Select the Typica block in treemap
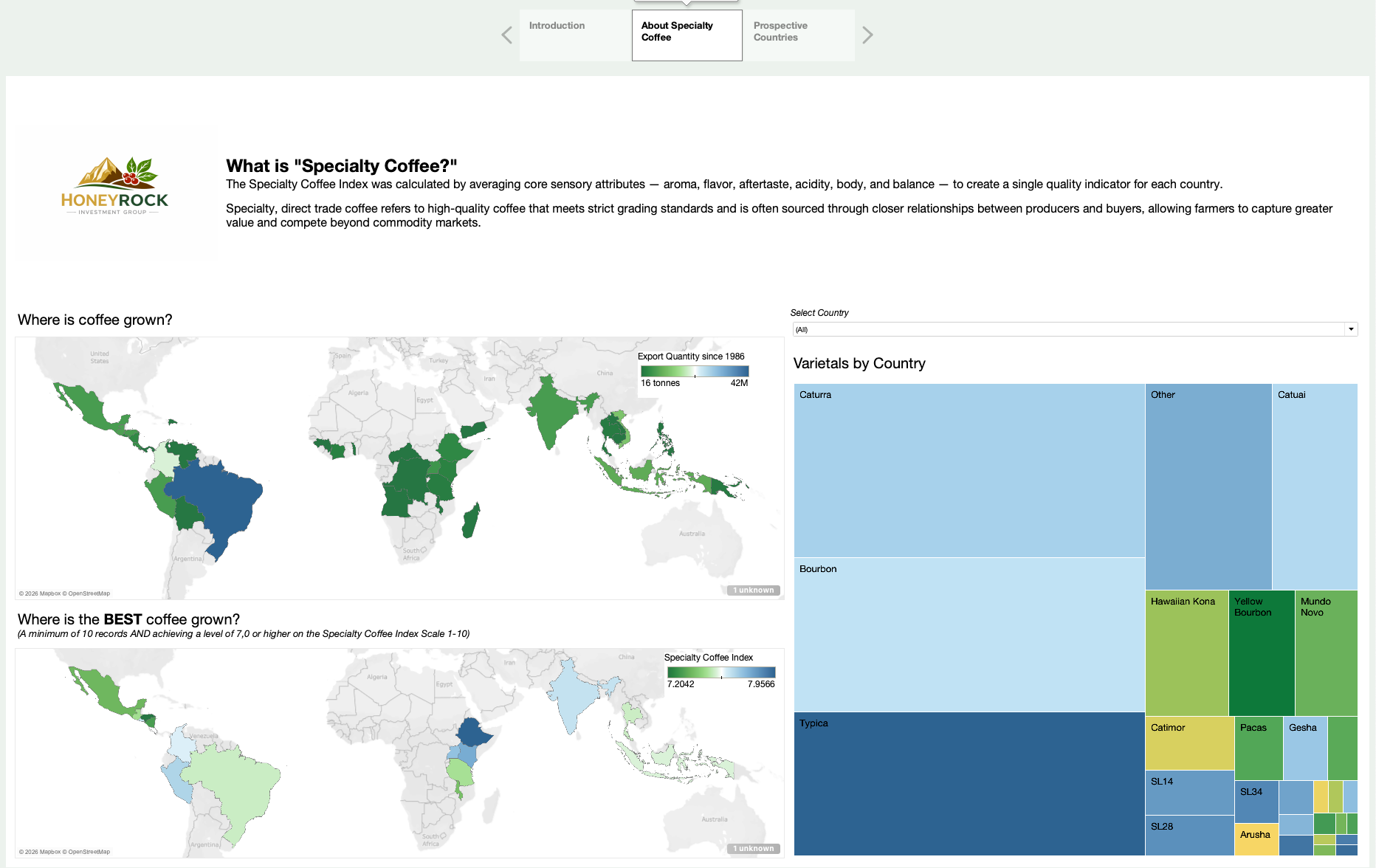 pos(969,783)
